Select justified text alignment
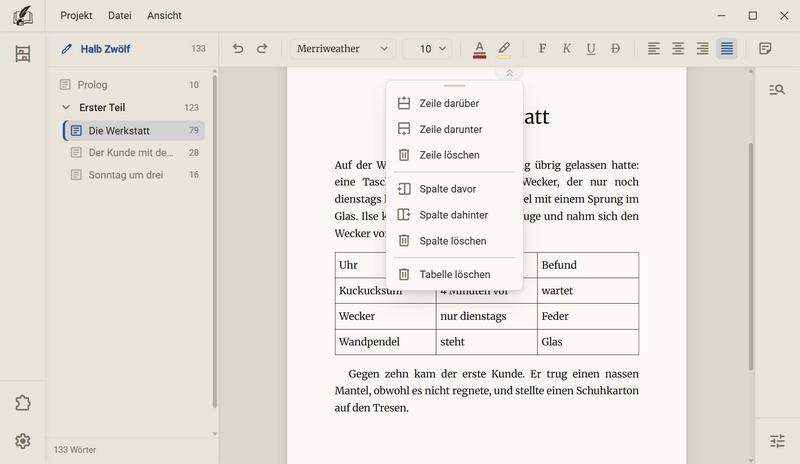The height and width of the screenshot is (464, 800). pos(727,48)
